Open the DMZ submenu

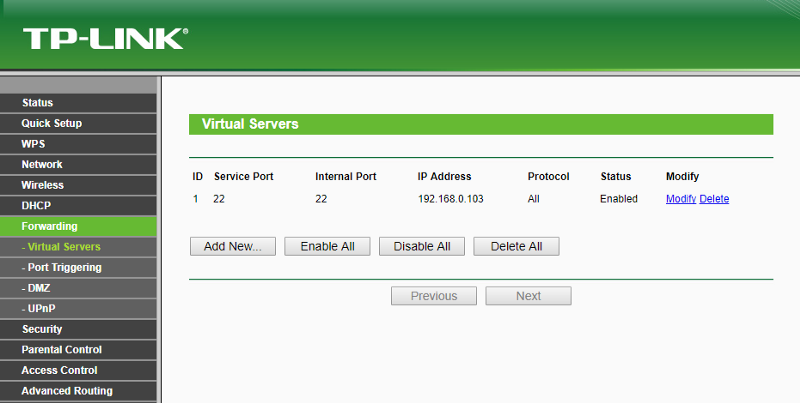click(x=78, y=288)
